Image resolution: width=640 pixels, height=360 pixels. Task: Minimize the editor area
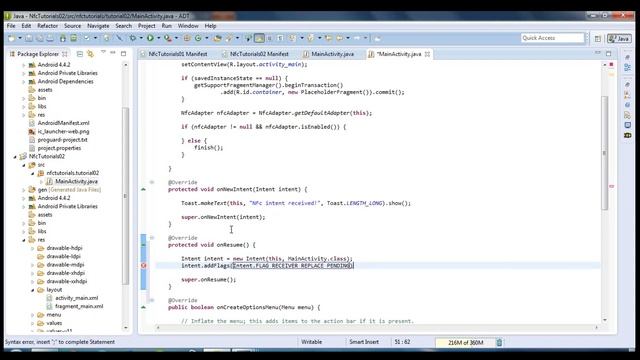[598, 53]
